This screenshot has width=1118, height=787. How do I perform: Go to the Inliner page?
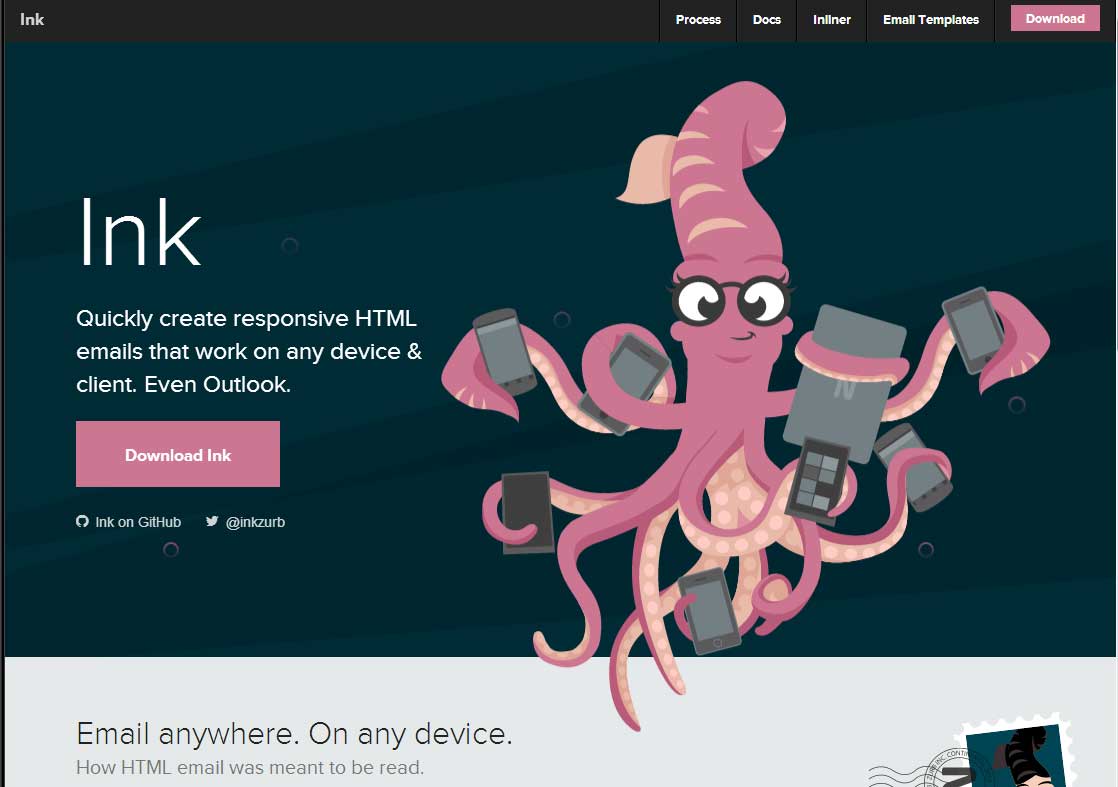pos(831,20)
